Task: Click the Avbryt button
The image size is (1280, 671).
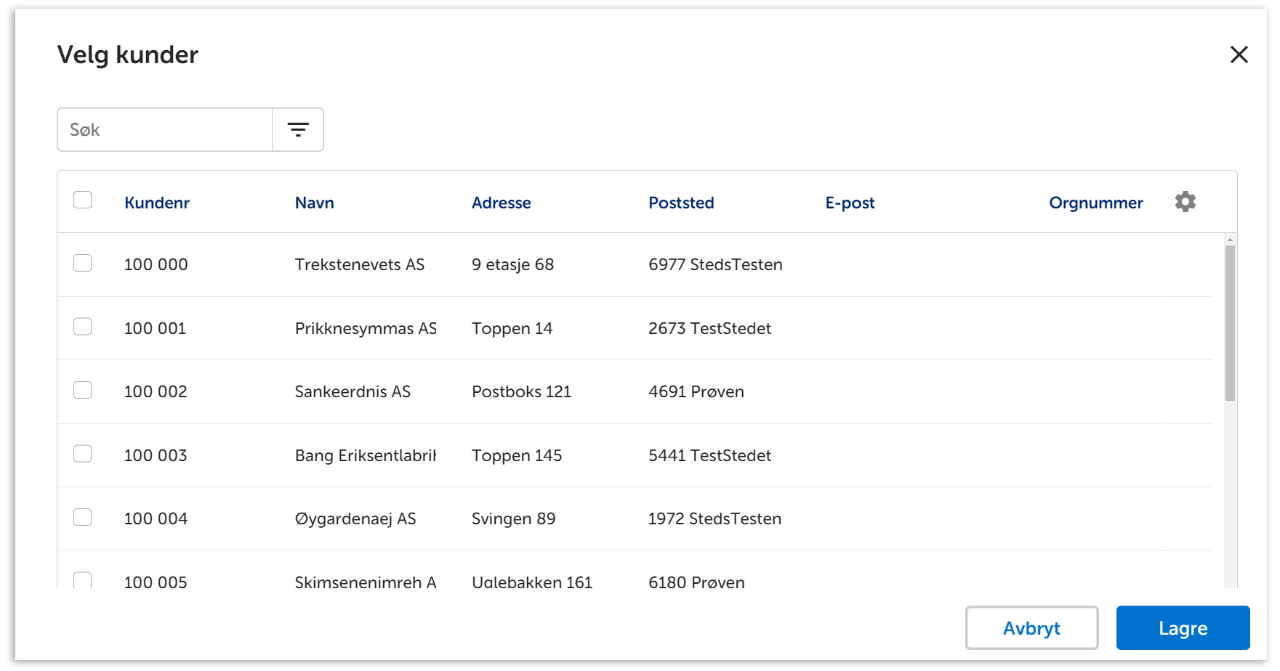Action: tap(1031, 629)
